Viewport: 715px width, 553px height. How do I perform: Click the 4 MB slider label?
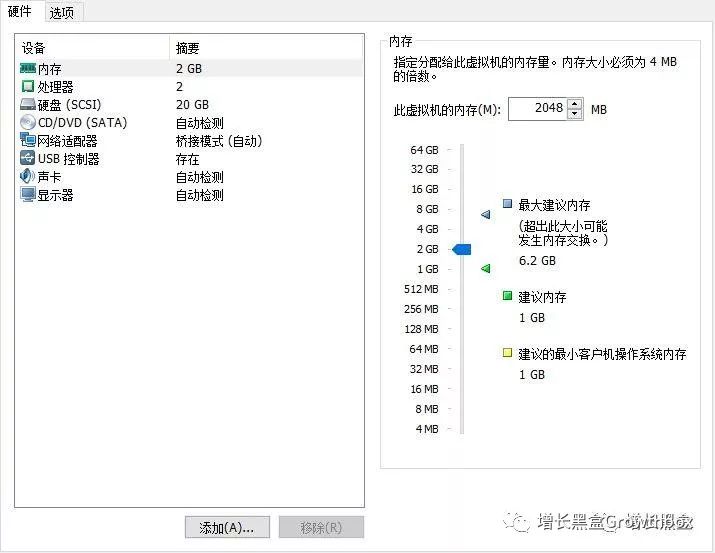coord(427,429)
